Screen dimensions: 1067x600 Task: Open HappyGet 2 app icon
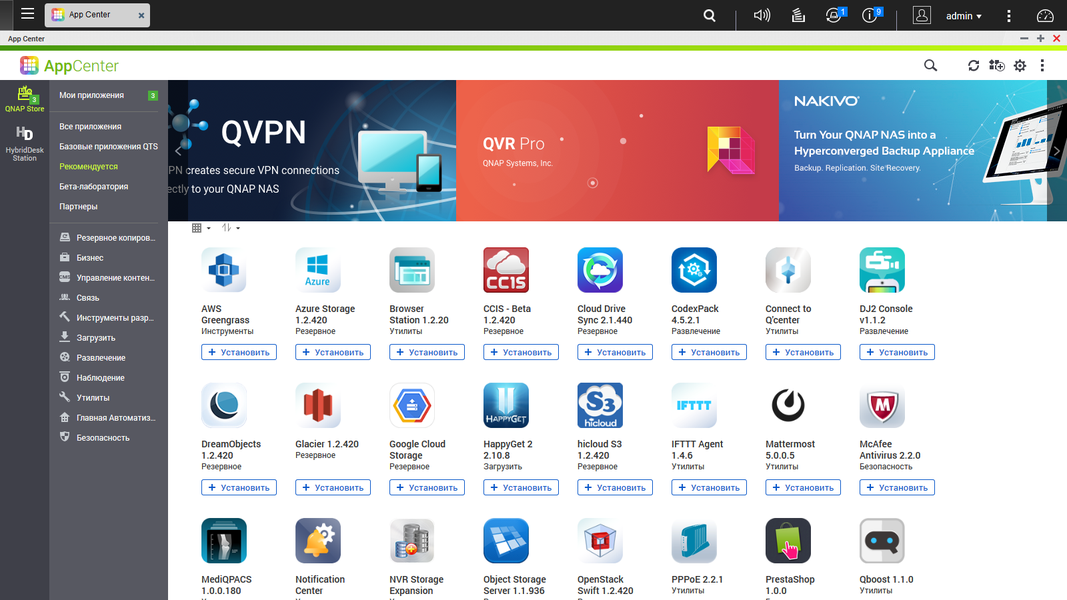[x=506, y=405]
